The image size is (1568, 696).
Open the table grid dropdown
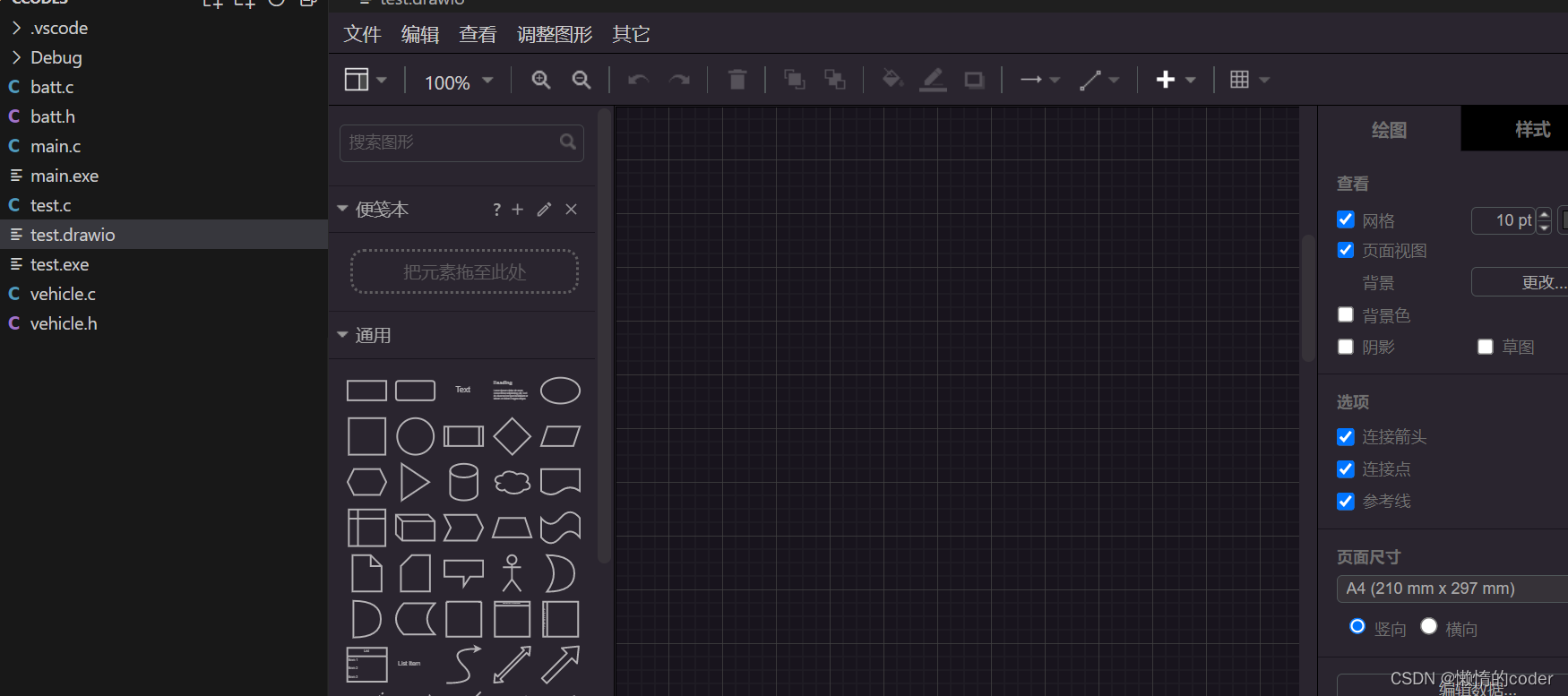pos(1249,80)
